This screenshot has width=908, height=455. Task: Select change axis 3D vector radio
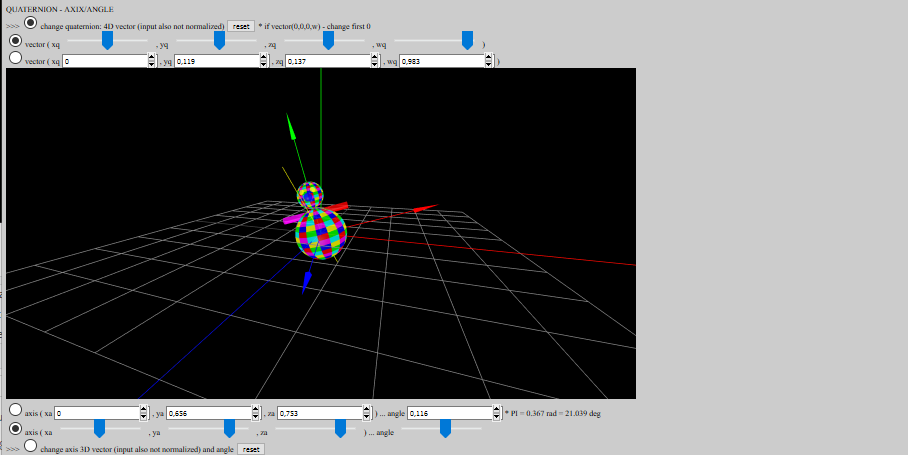coord(31,446)
